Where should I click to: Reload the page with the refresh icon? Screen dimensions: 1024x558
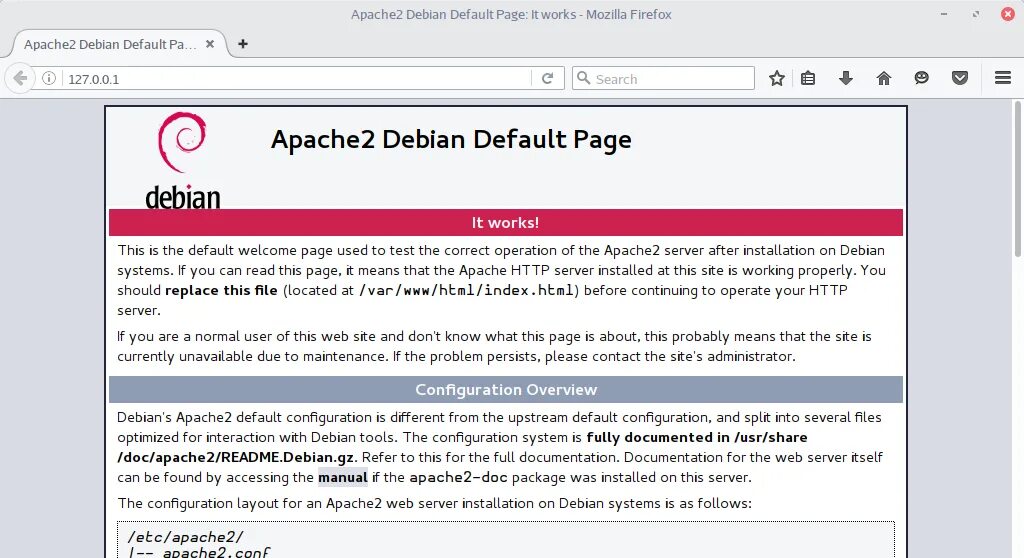coord(547,78)
